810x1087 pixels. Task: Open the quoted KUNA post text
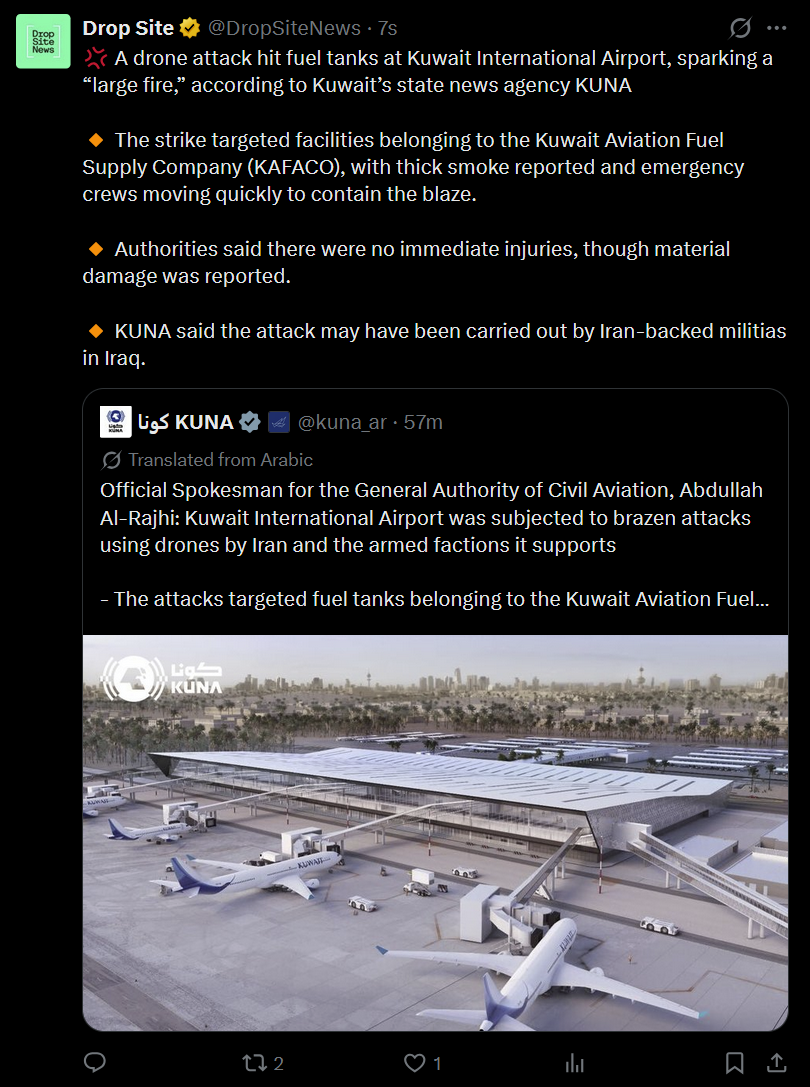click(x=435, y=545)
